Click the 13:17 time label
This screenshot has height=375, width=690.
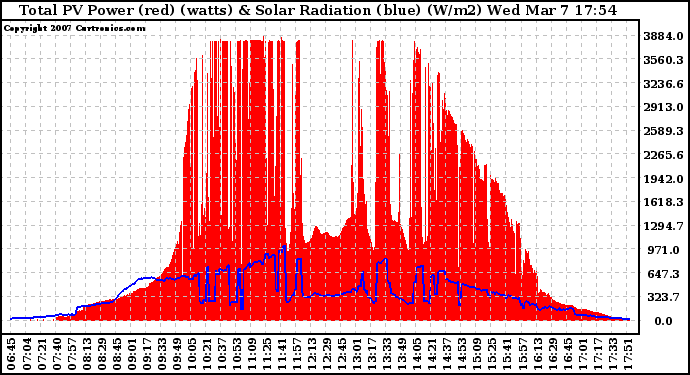[371, 354]
